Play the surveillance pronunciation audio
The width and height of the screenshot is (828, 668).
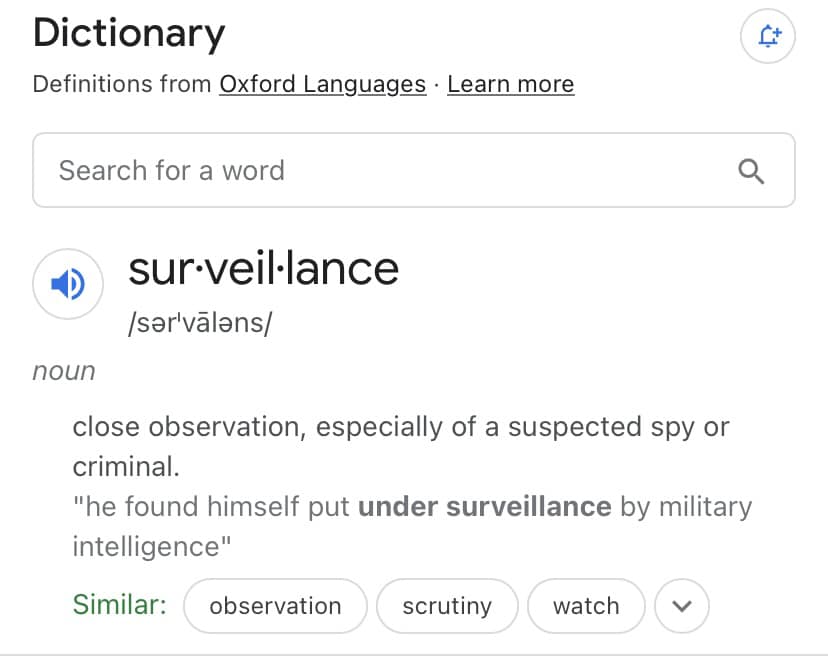click(x=68, y=285)
